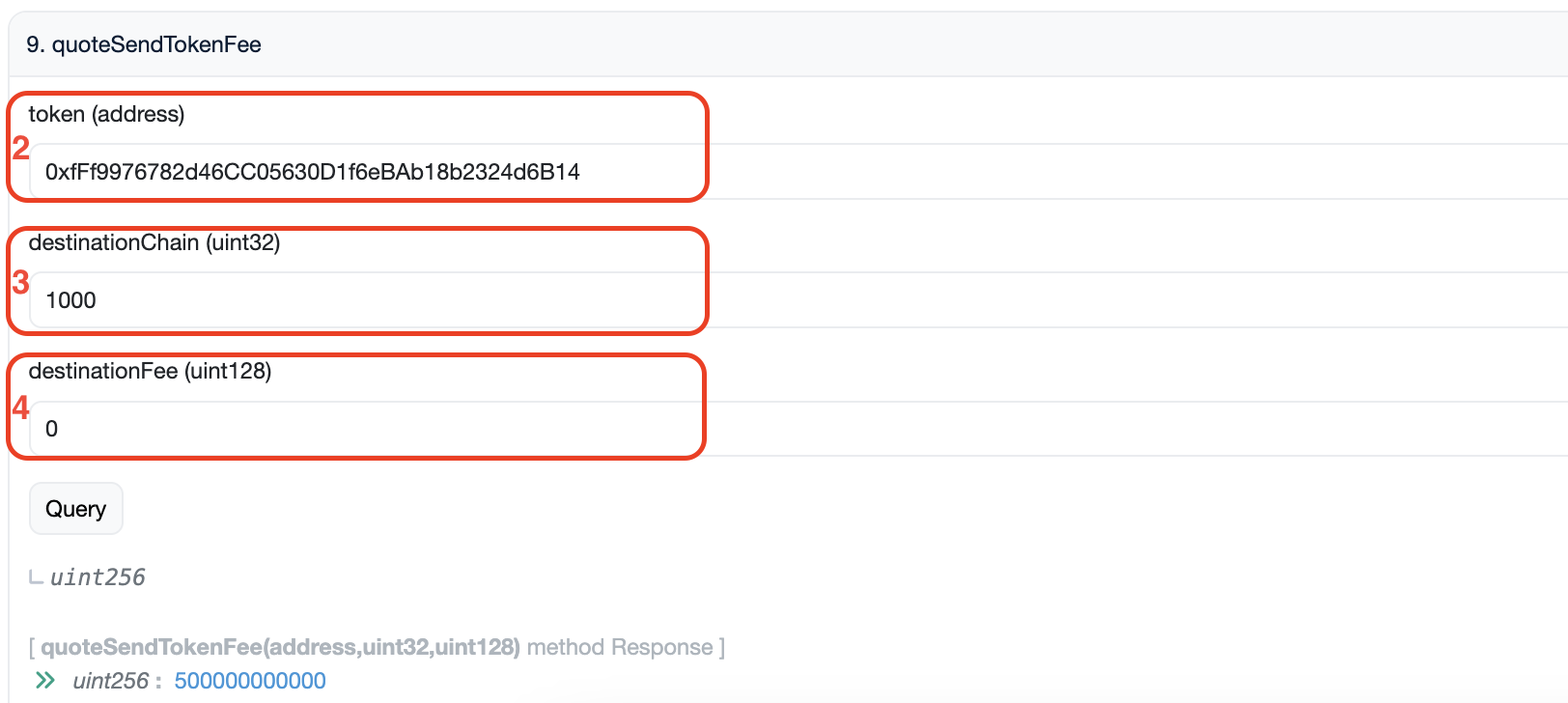Click the italic uint256 return type below Query

[98, 577]
